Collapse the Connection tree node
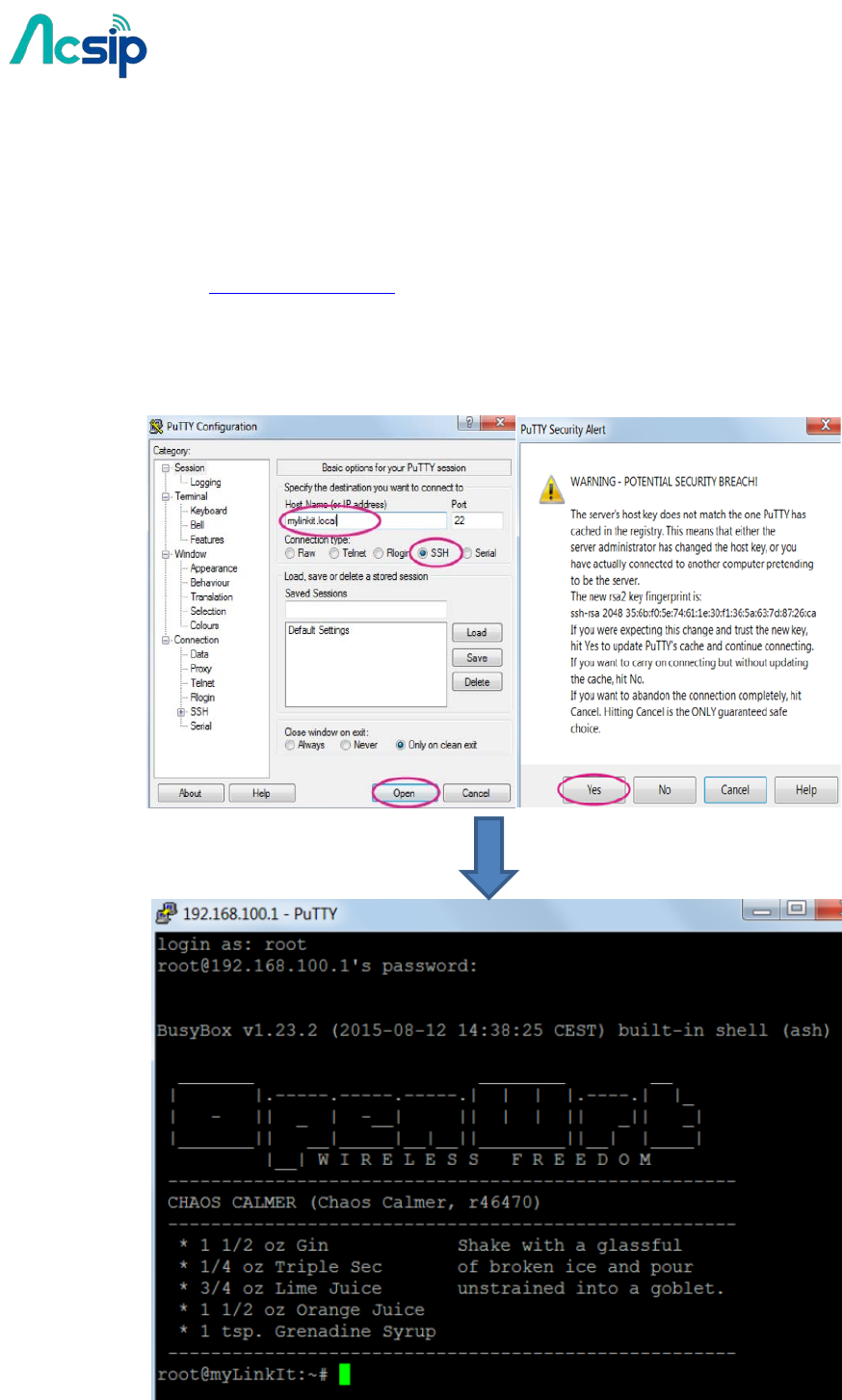Viewport: 842px width, 1400px height. pyautogui.click(x=166, y=640)
